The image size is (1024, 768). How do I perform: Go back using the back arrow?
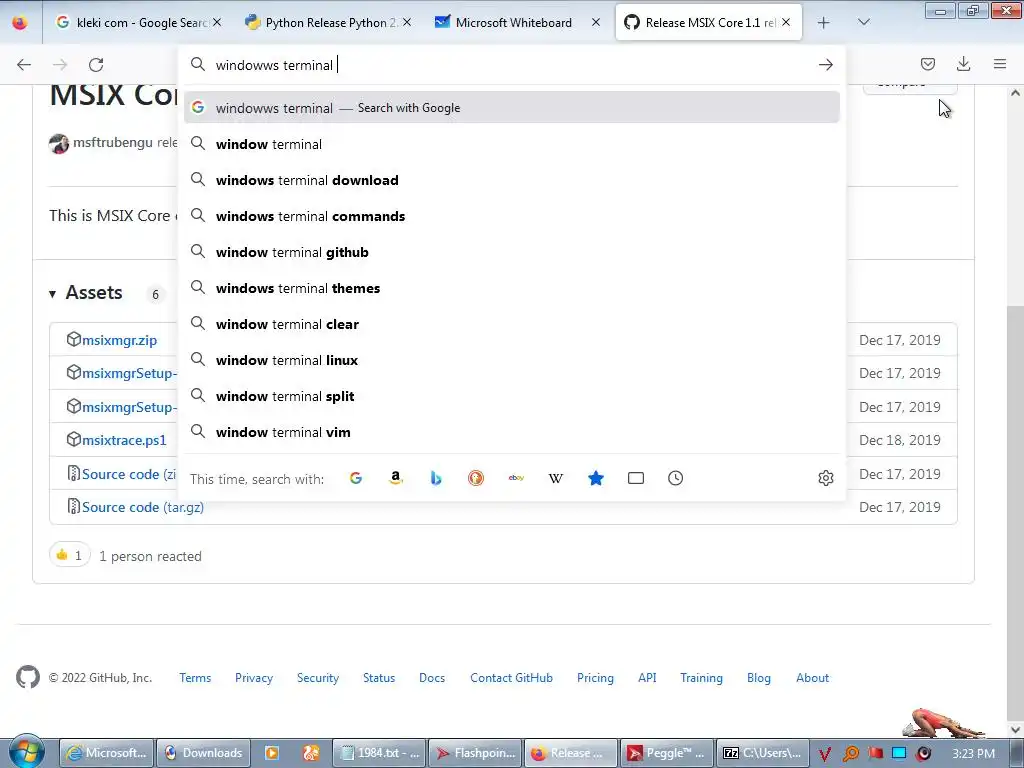pyautogui.click(x=24, y=65)
